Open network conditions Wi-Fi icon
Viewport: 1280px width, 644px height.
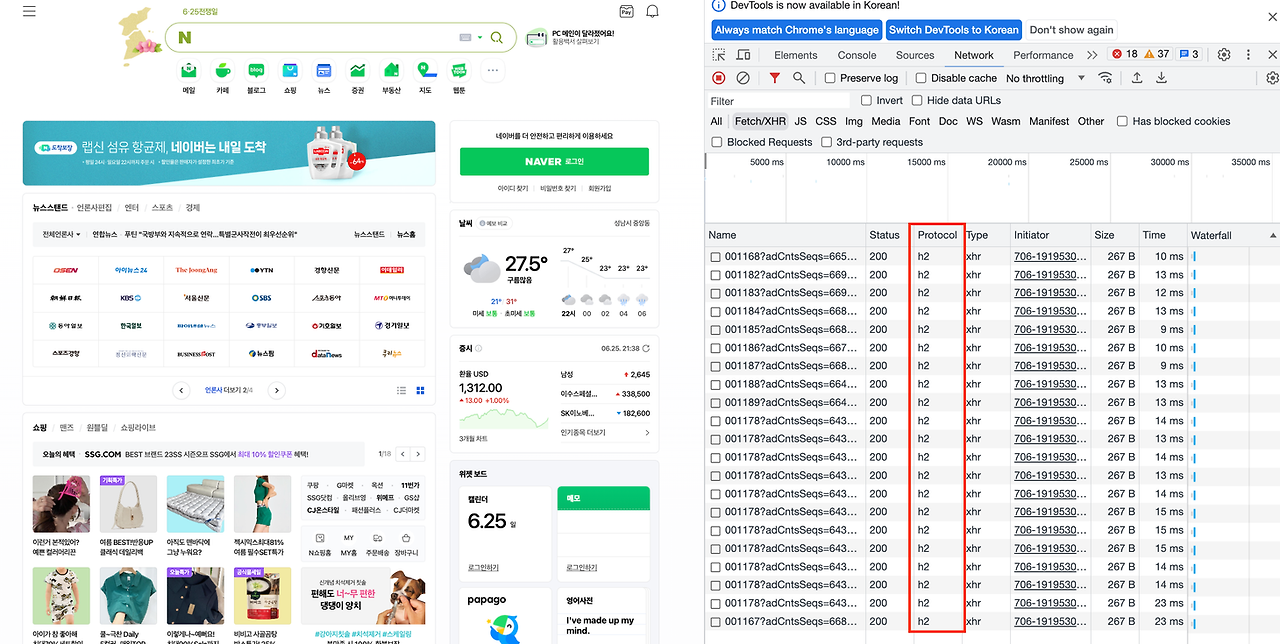pos(1105,78)
